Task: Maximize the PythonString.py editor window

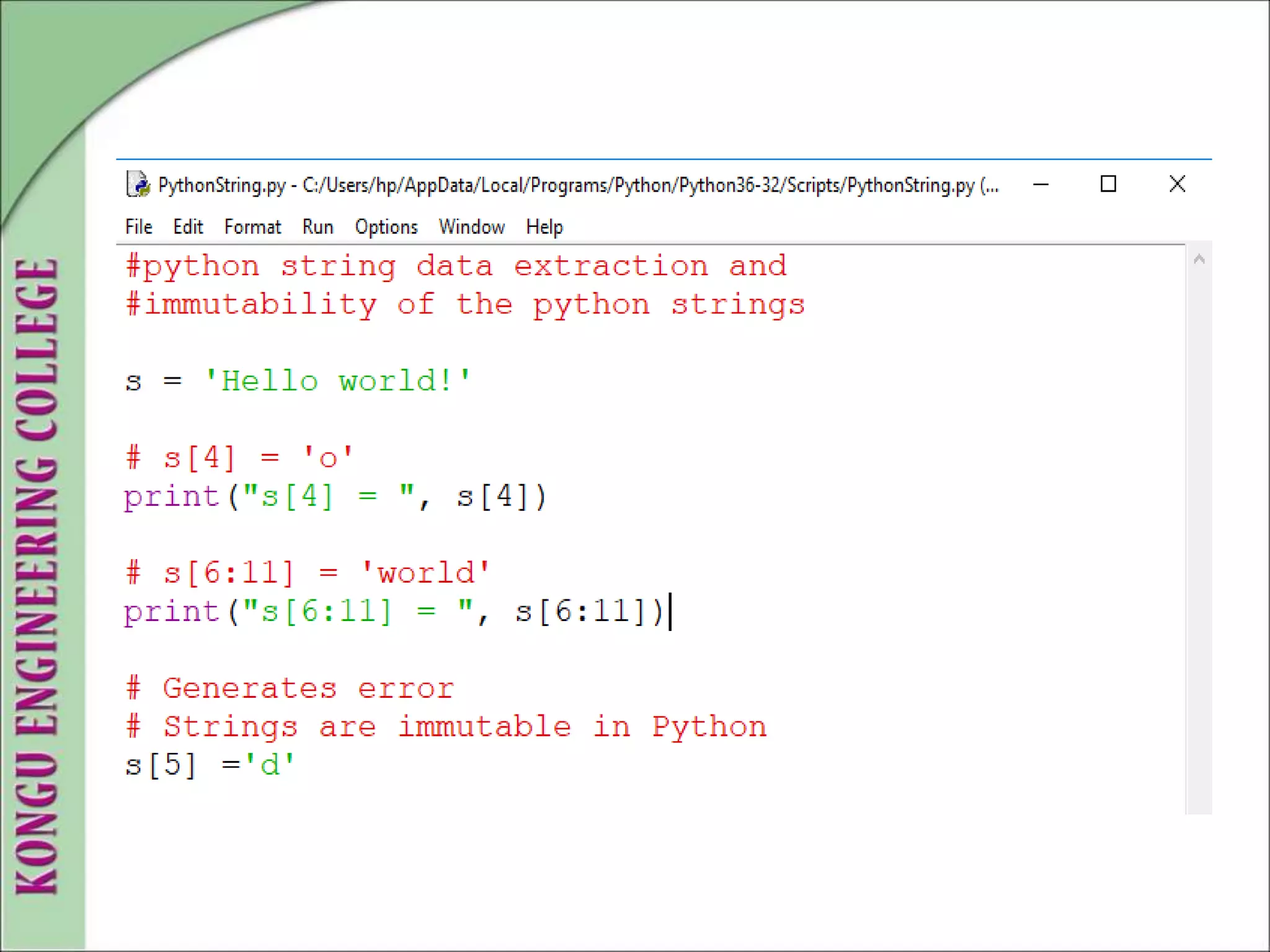Action: [1108, 184]
